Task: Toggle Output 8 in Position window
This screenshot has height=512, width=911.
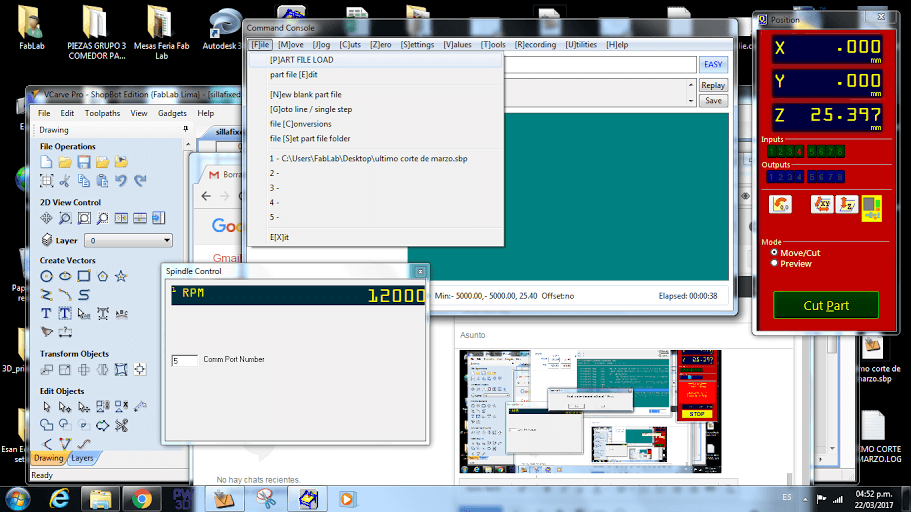Action: pos(840,177)
